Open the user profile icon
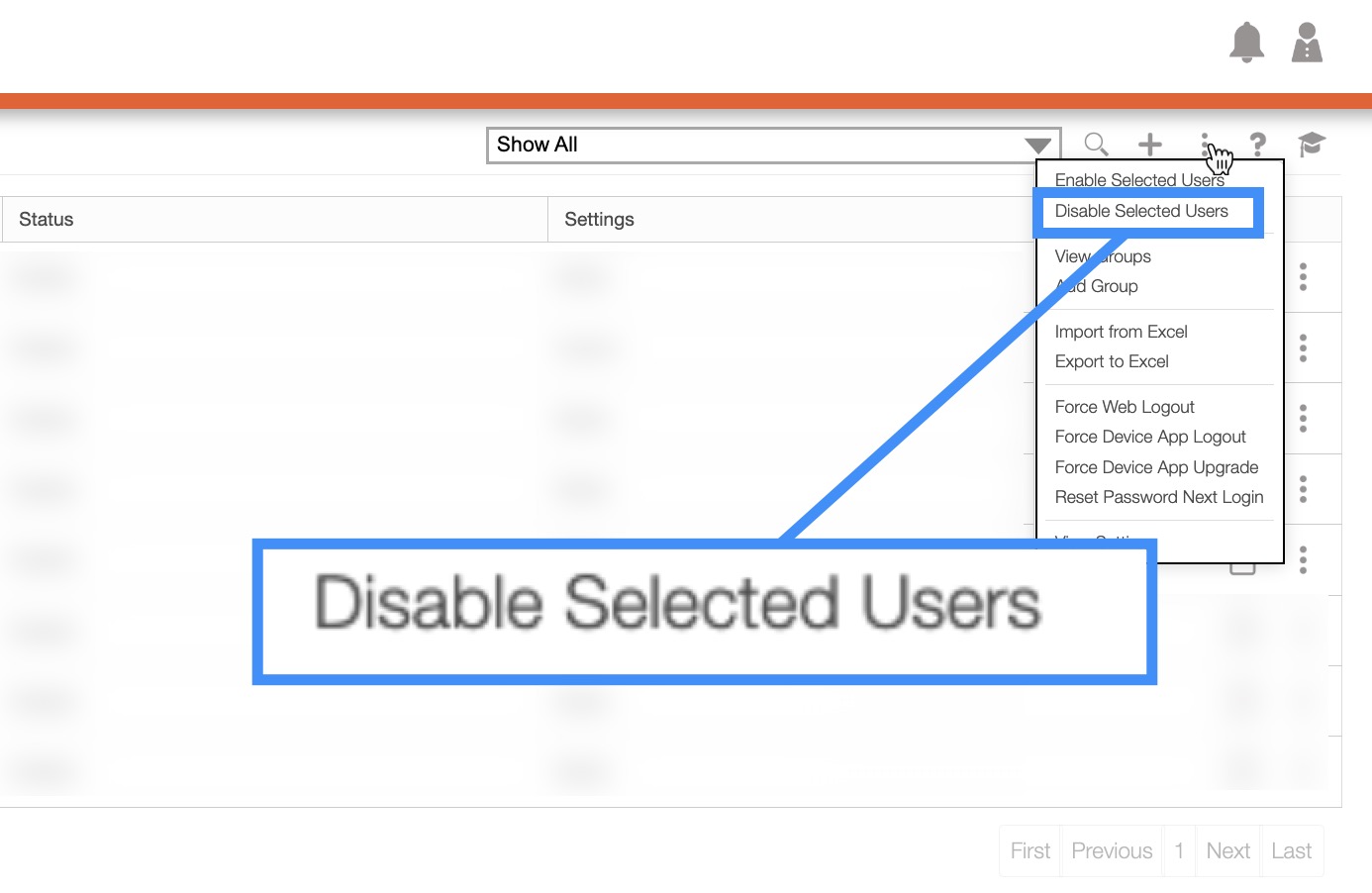 pyautogui.click(x=1307, y=43)
